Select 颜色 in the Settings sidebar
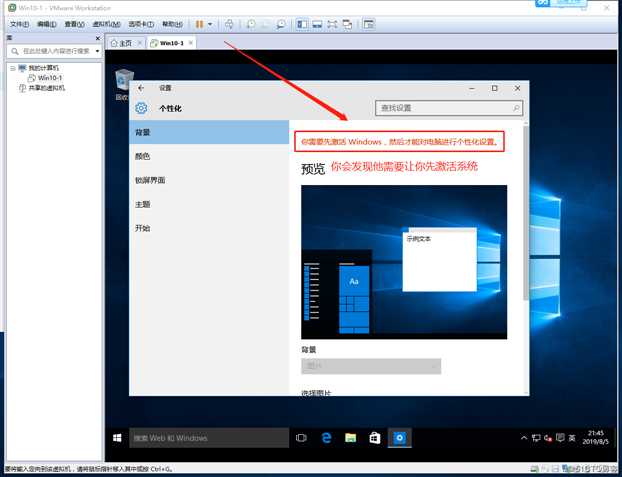 click(x=209, y=156)
